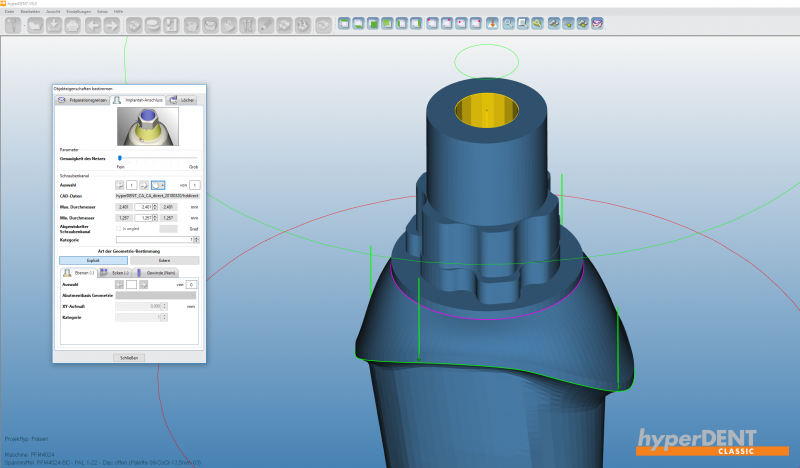Click the upper Kategorie value field
Screen dimensions: 800x468
pos(155,240)
